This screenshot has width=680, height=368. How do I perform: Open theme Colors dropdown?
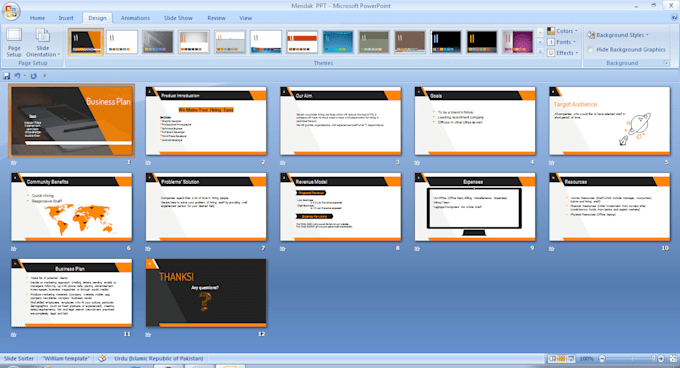(x=562, y=31)
